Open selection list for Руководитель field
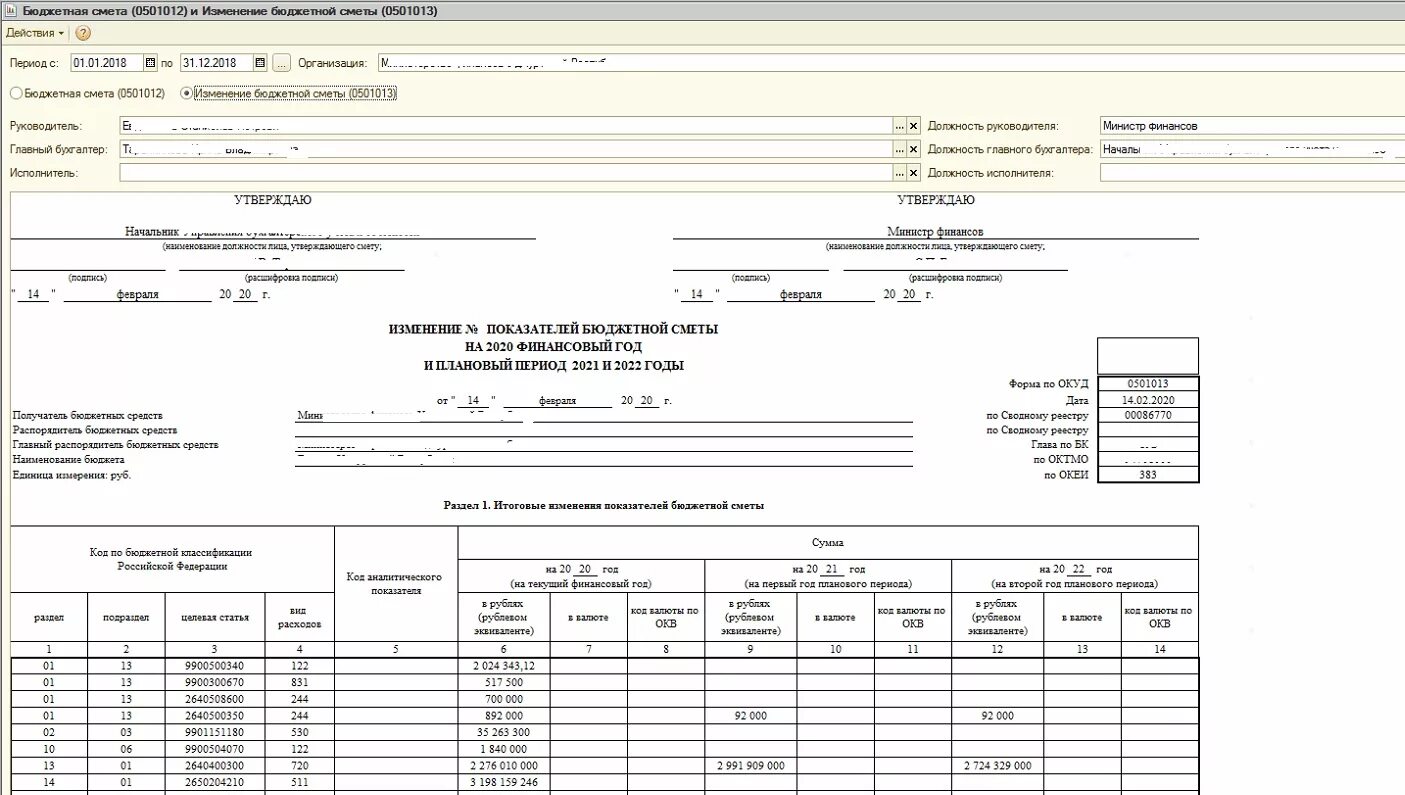 [898, 126]
